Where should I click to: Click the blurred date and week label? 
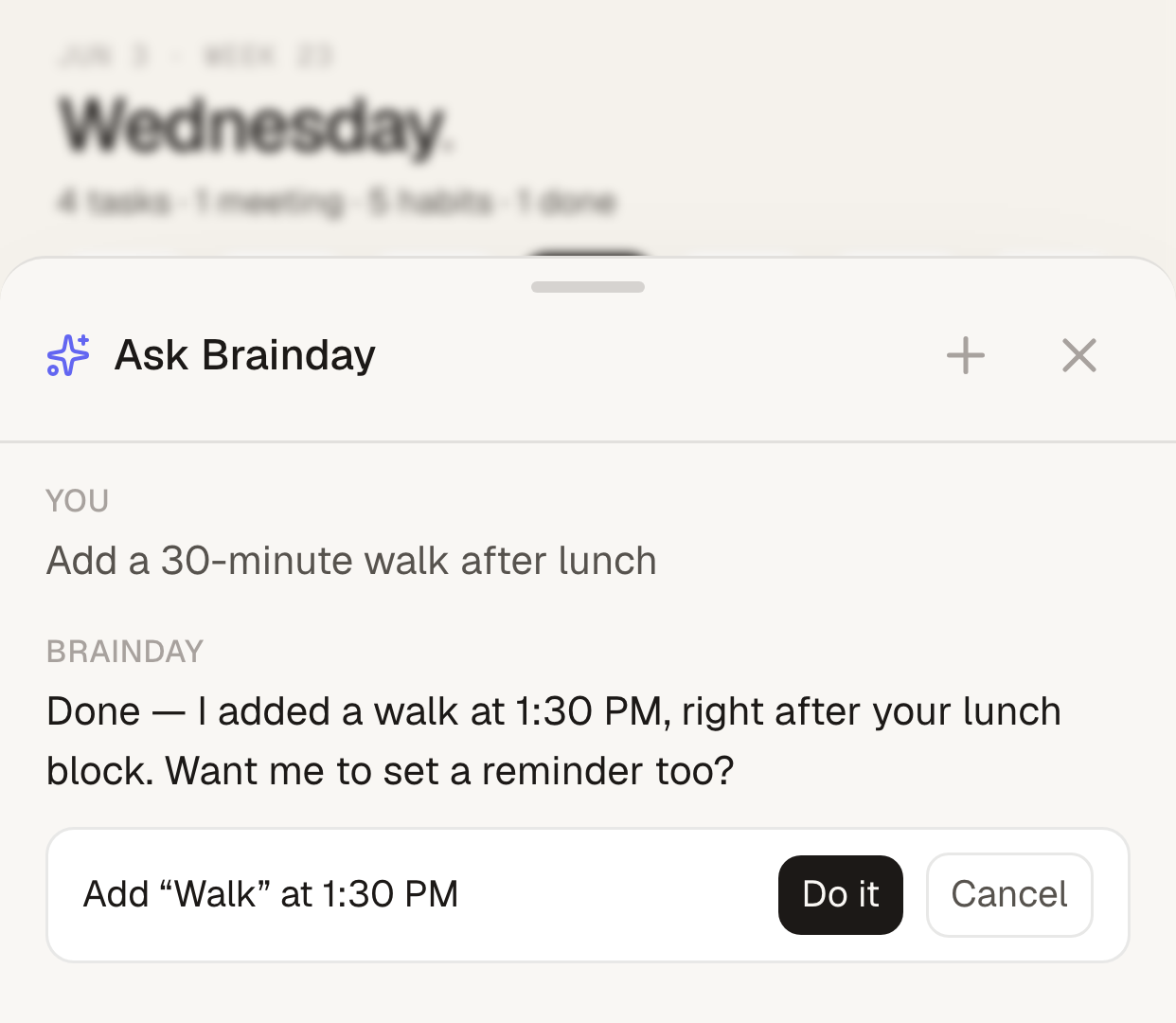pyautogui.click(x=194, y=57)
